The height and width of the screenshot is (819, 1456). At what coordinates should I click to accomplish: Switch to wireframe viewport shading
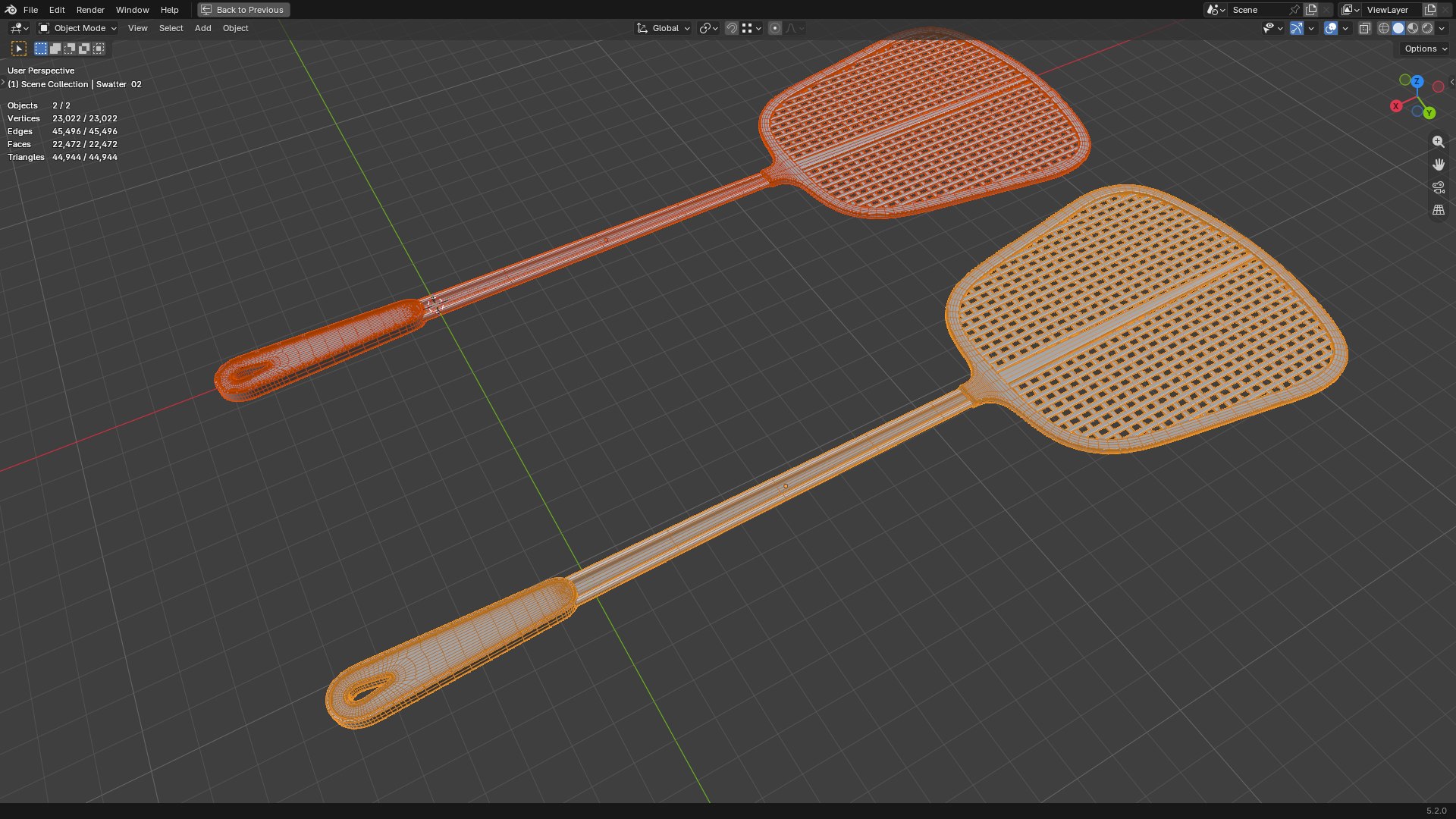click(x=1384, y=28)
